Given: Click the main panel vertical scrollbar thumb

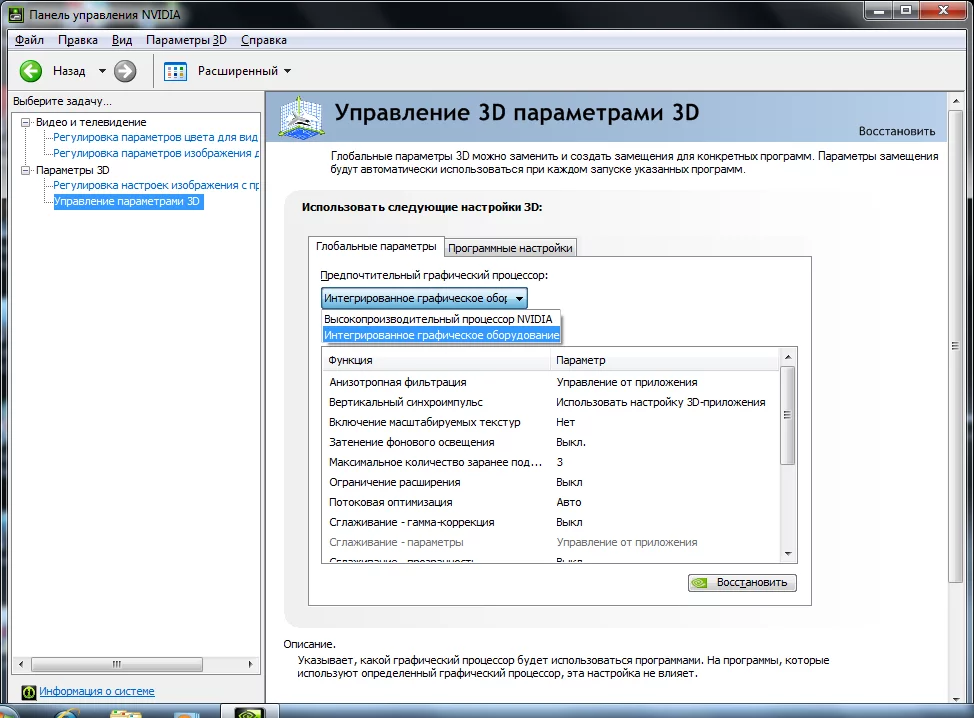Looking at the screenshot, I should [956, 346].
